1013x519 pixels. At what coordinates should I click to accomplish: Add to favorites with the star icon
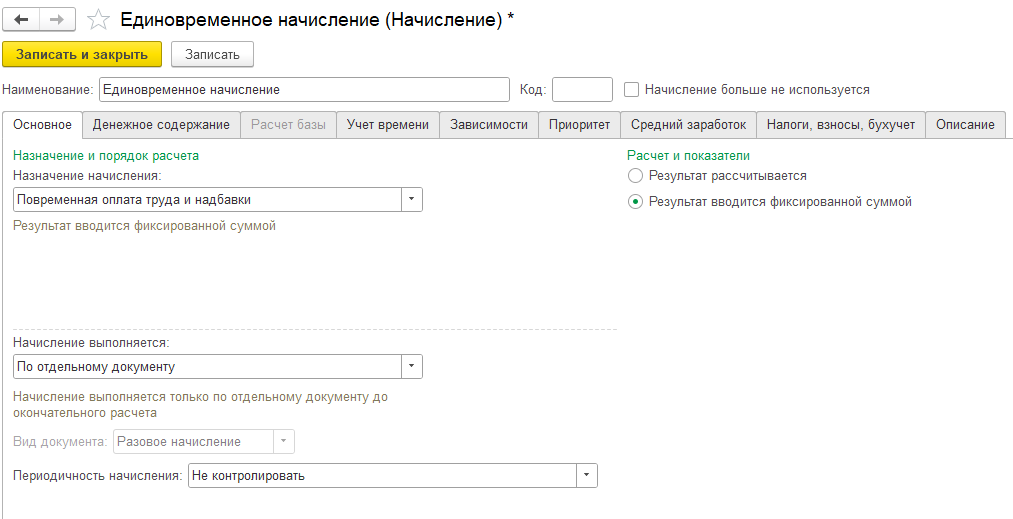point(98,20)
